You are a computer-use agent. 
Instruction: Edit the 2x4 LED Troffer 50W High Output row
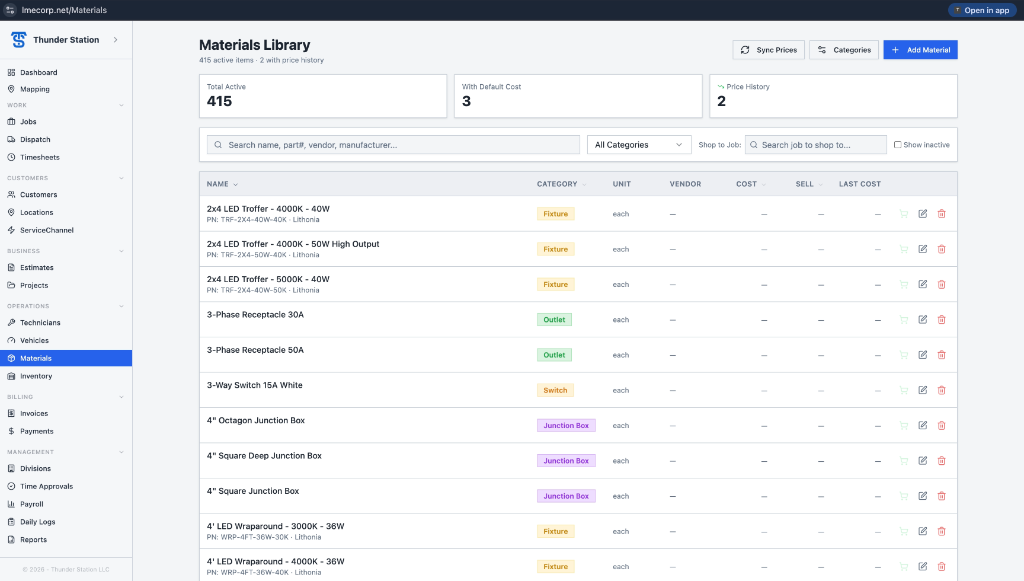pyautogui.click(x=923, y=249)
